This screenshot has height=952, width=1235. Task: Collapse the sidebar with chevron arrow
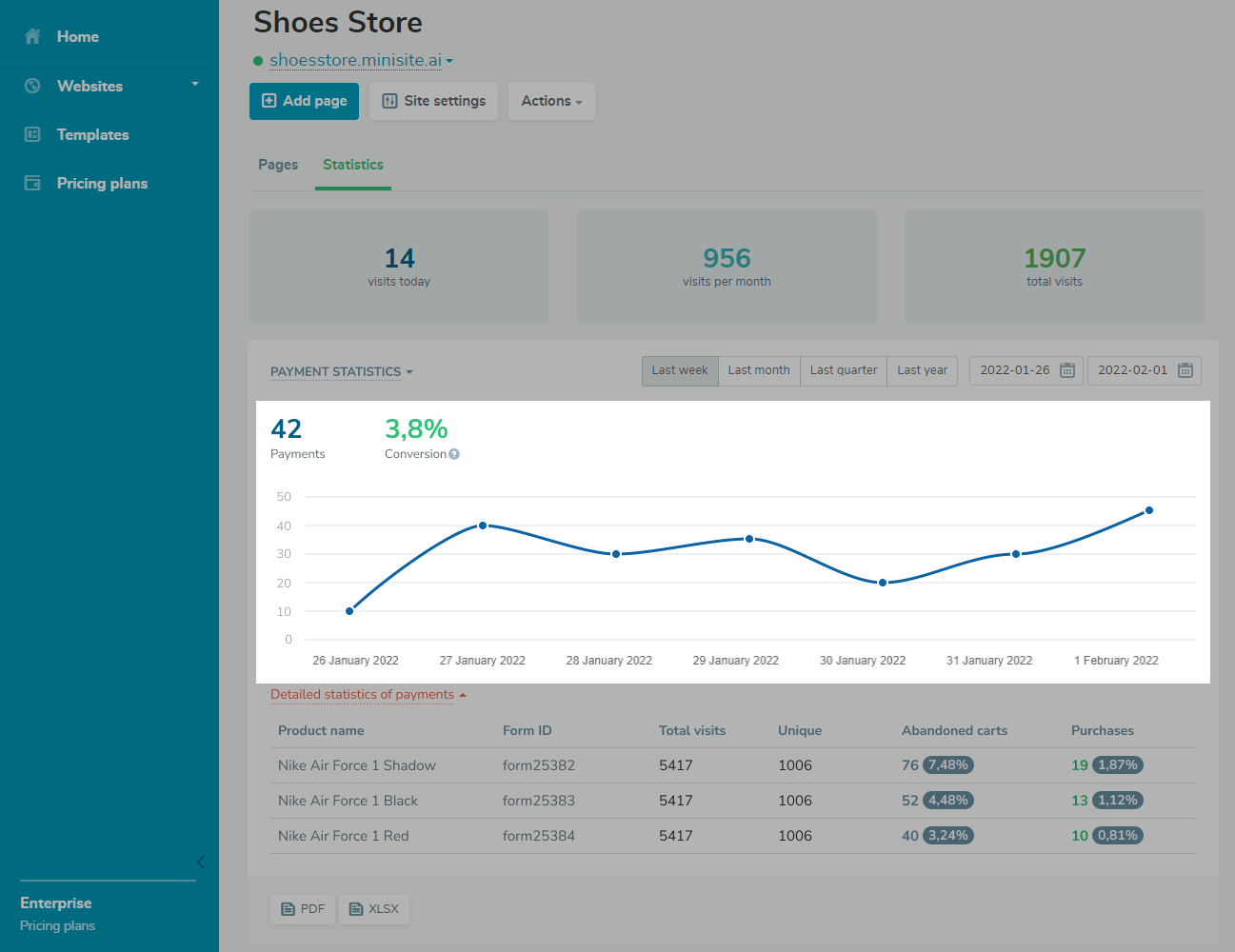coord(200,862)
